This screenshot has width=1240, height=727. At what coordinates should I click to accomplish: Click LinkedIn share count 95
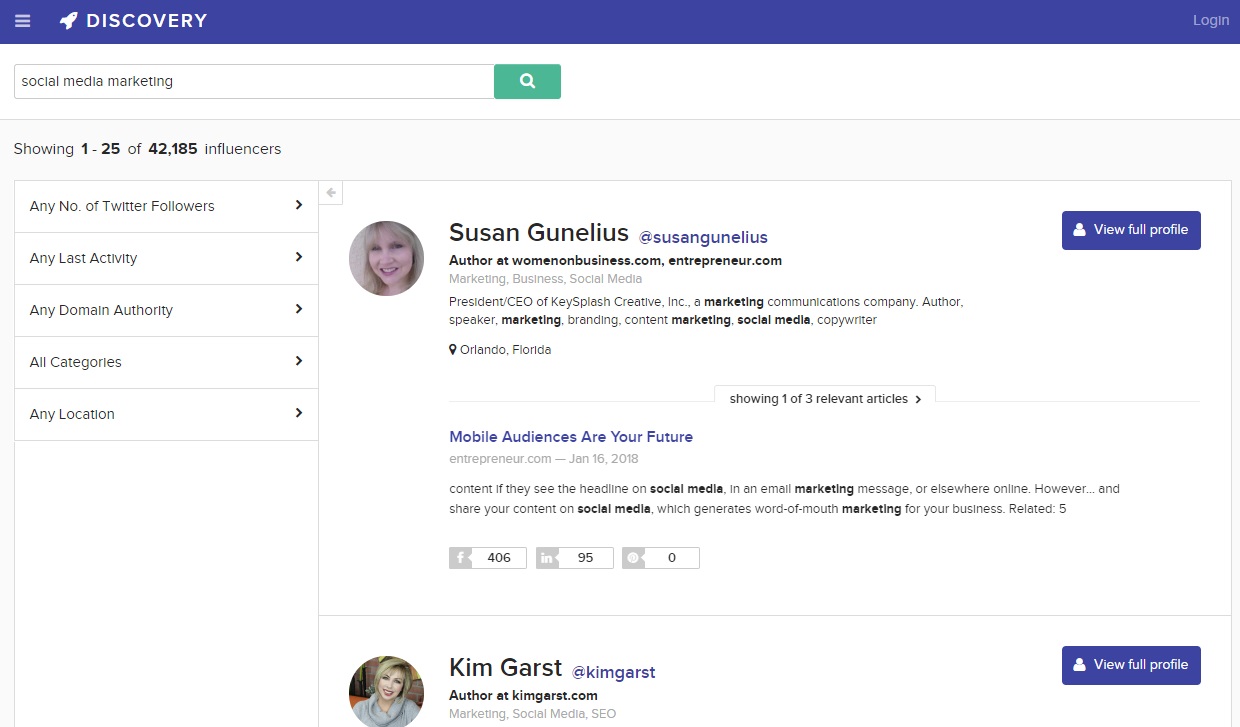pyautogui.click(x=575, y=558)
